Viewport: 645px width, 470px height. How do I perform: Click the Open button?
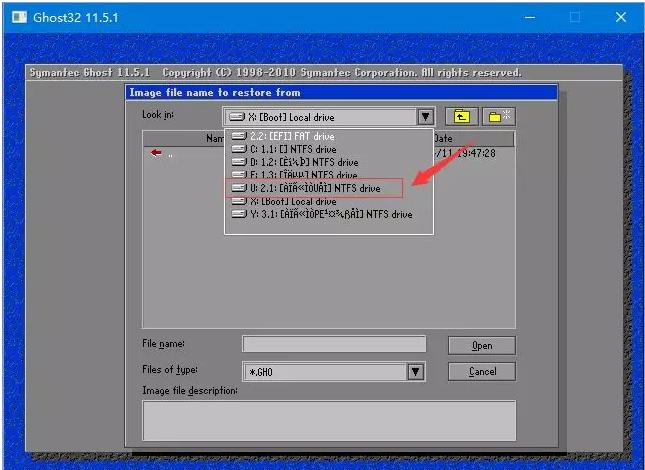pos(481,346)
